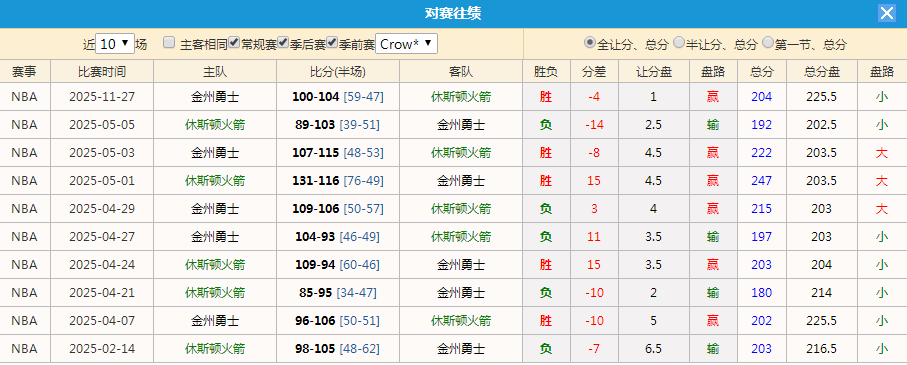
Task: Click 让分盘 value 6.5 on 2025-02-14 row
Action: (x=654, y=349)
